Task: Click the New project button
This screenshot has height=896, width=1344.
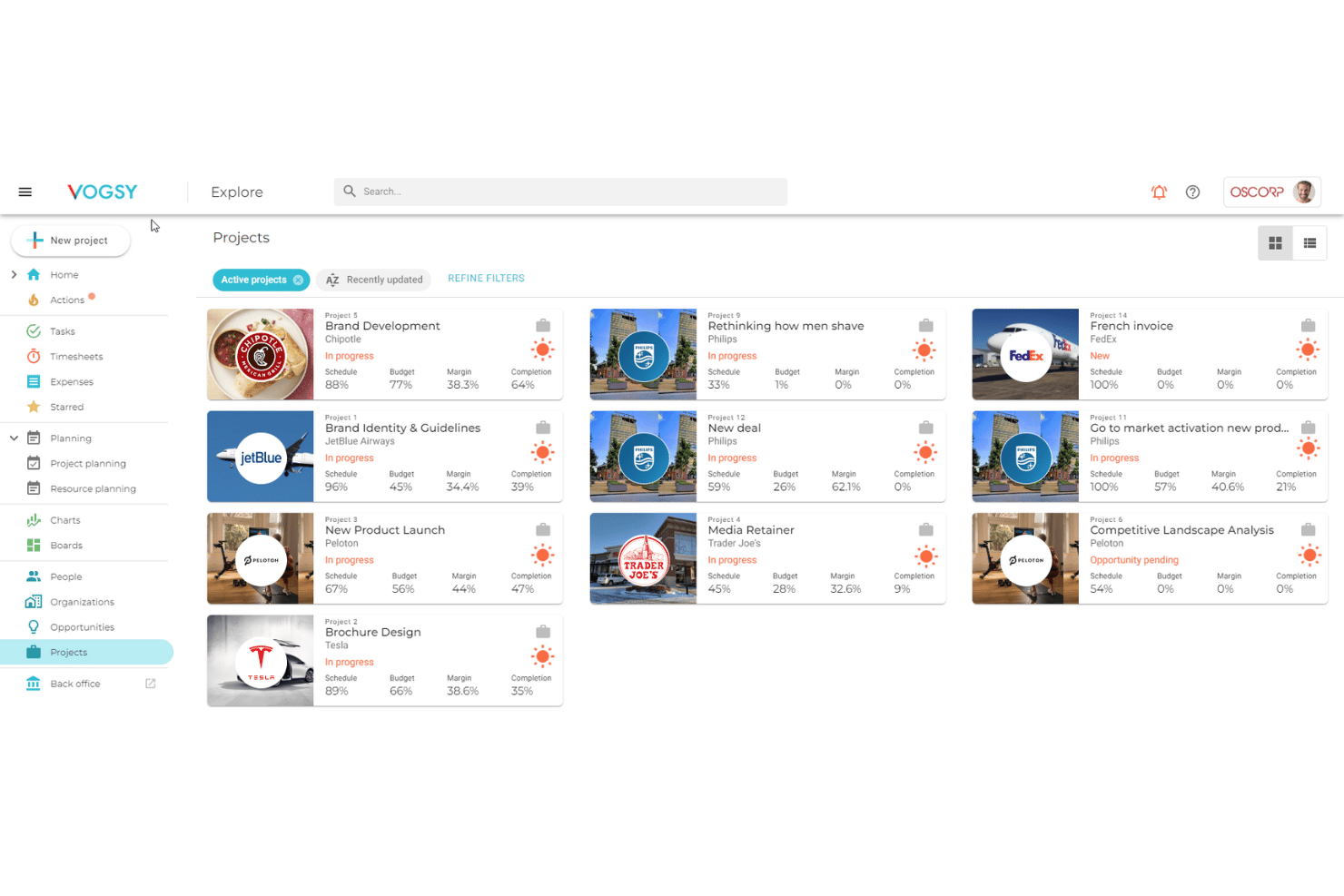Action: 71,241
